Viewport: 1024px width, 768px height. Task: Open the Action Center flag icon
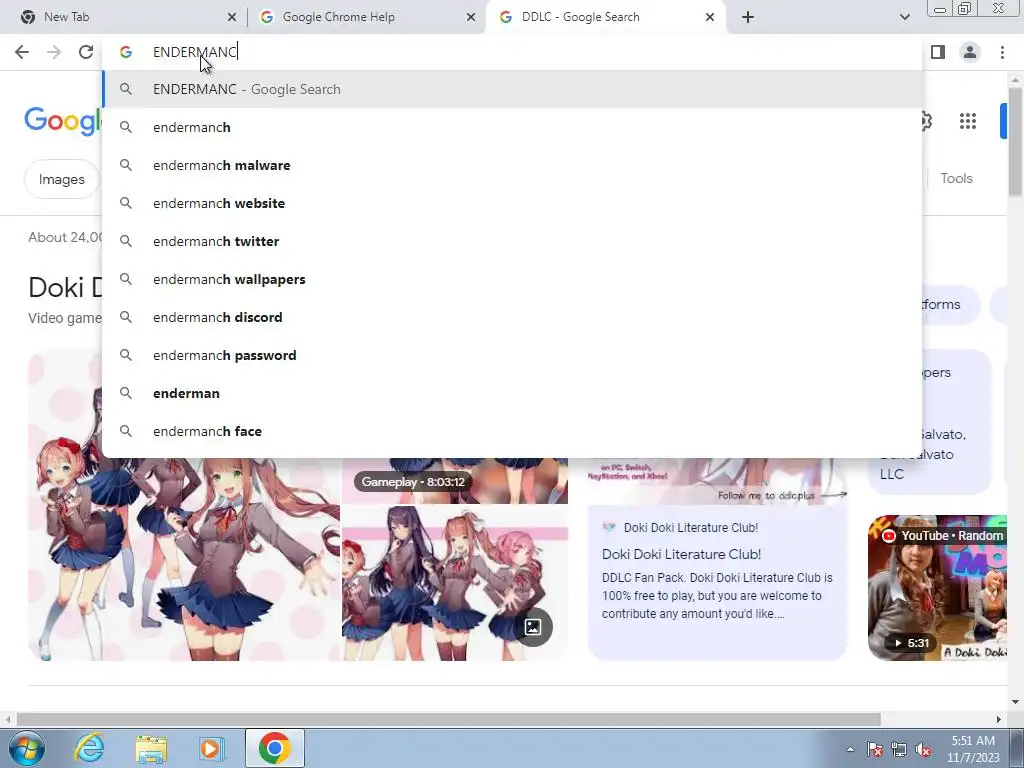(x=875, y=749)
